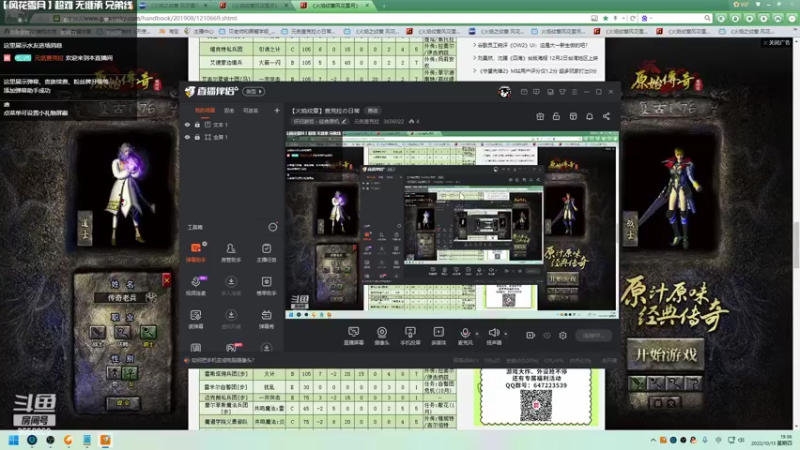Open the room manager assistant tool

point(231,252)
